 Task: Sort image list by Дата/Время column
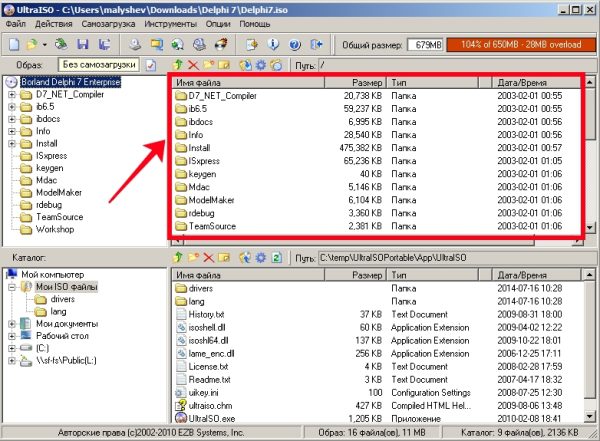[536, 82]
